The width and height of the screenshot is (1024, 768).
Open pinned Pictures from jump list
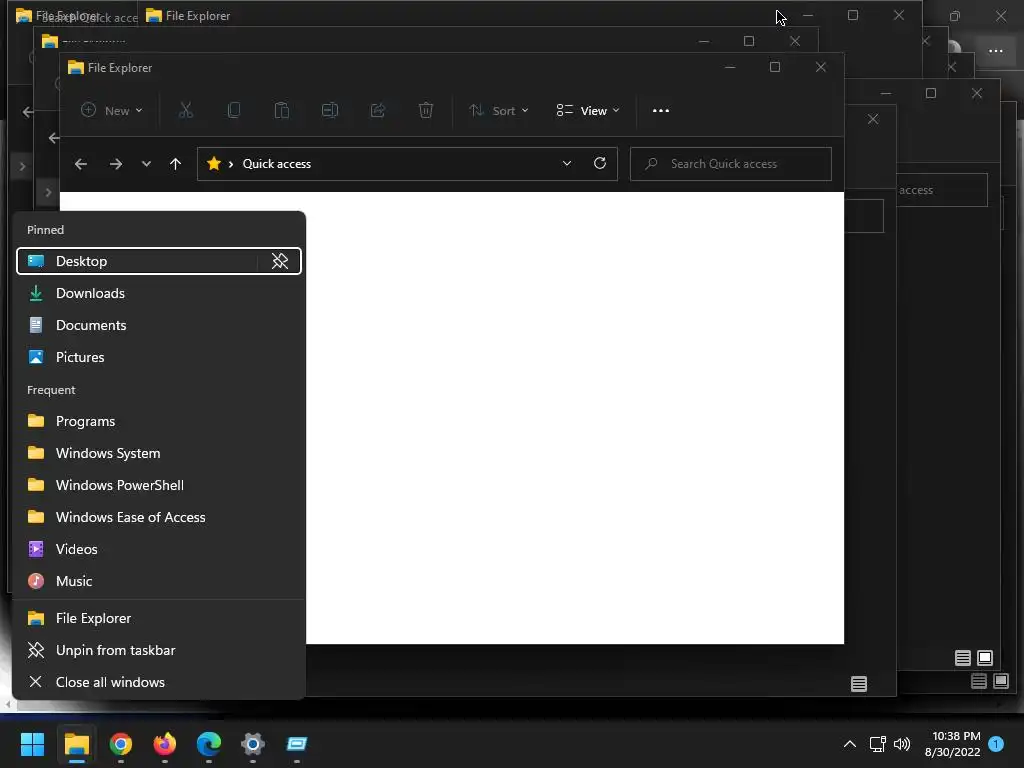tap(159, 357)
